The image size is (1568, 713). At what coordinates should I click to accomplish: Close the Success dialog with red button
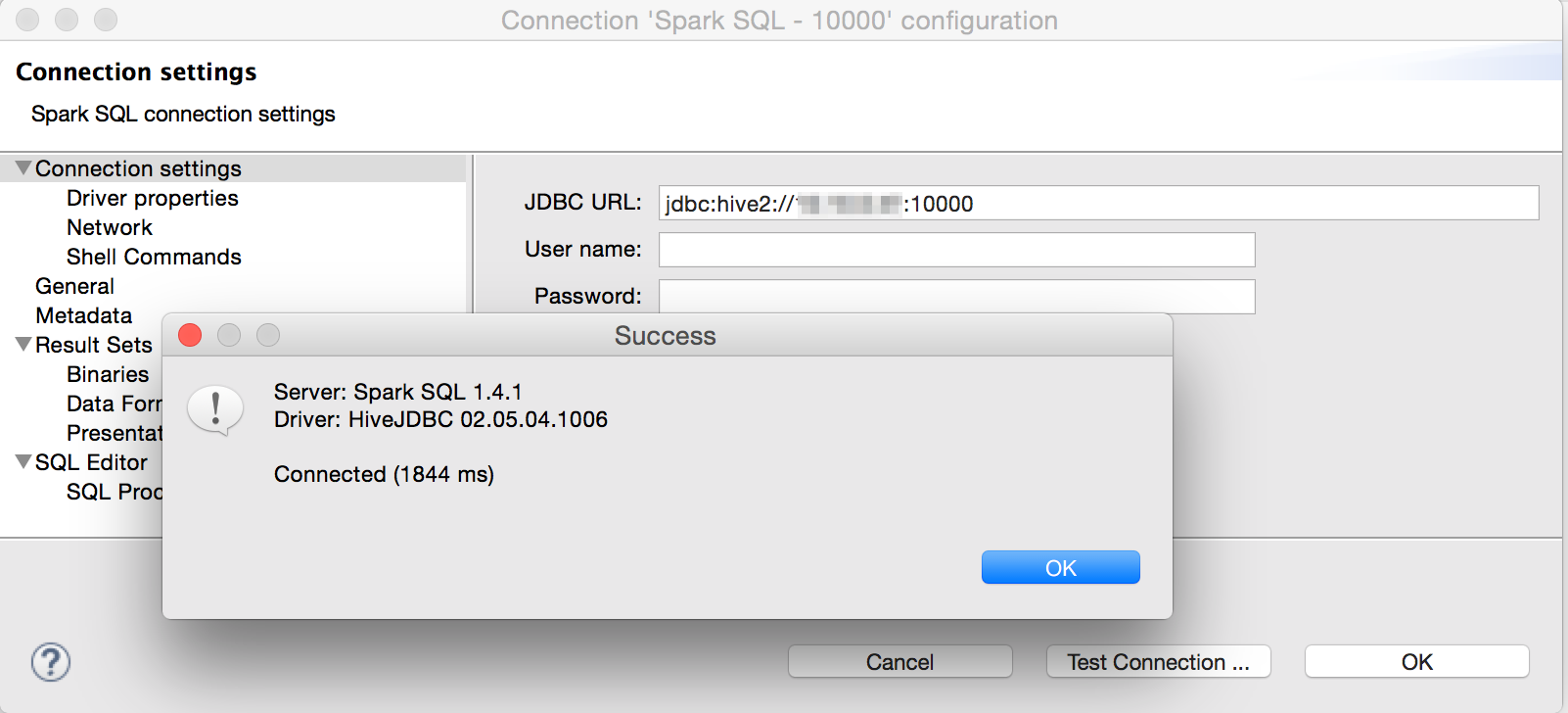(190, 335)
